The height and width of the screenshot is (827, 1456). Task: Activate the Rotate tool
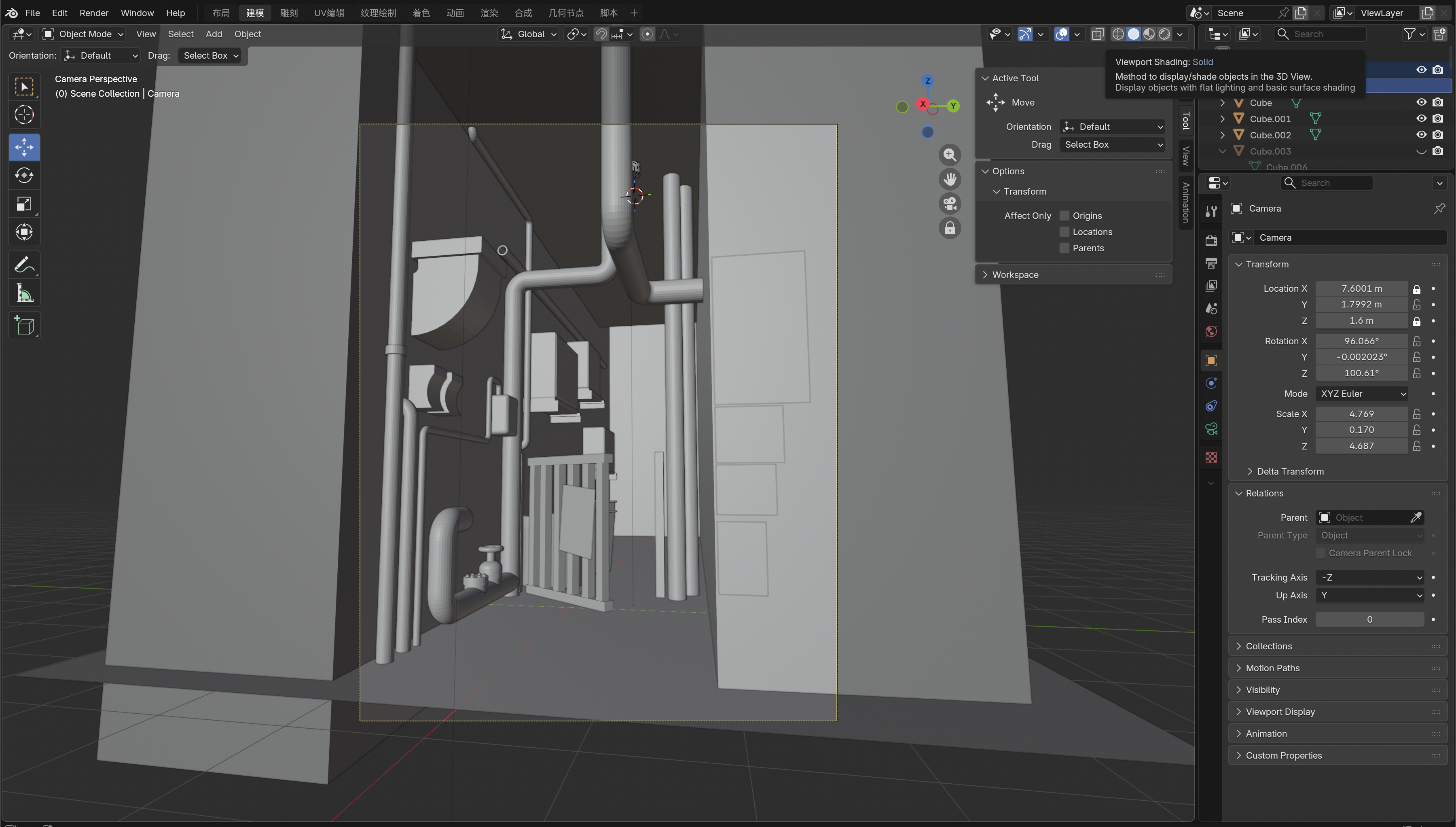click(x=24, y=176)
